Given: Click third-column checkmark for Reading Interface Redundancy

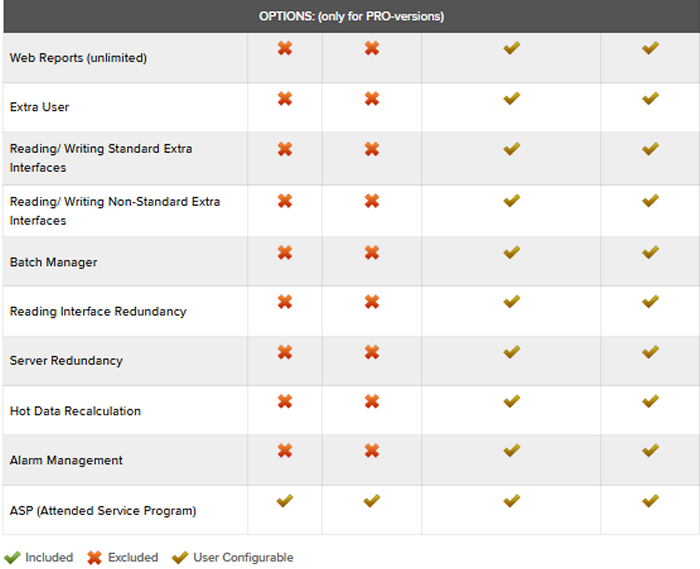Looking at the screenshot, I should point(511,301).
